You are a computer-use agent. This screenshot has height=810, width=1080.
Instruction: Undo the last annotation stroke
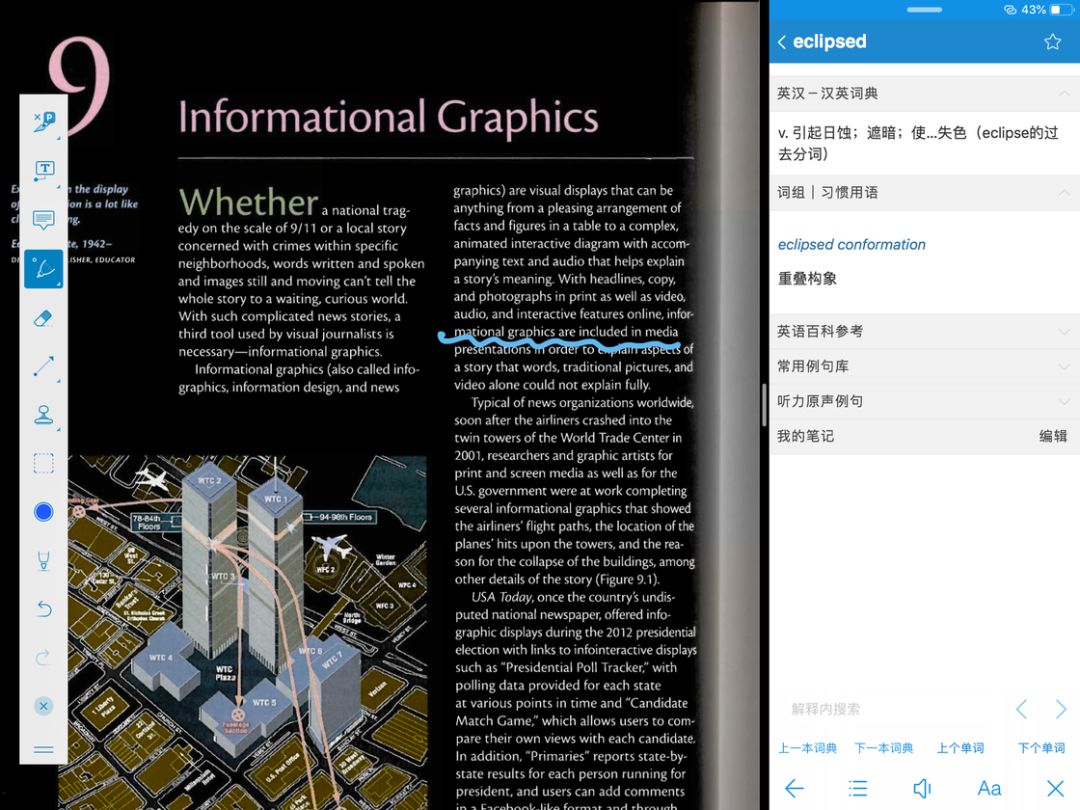44,609
